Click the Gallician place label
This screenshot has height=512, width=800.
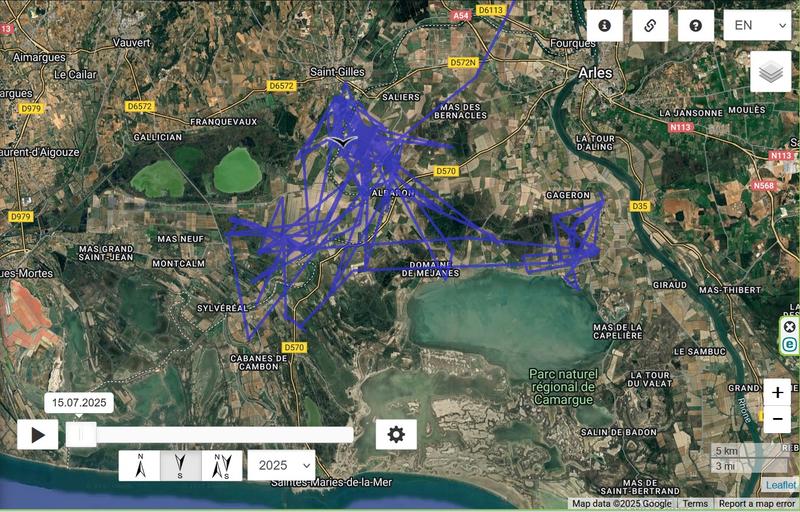pos(158,137)
